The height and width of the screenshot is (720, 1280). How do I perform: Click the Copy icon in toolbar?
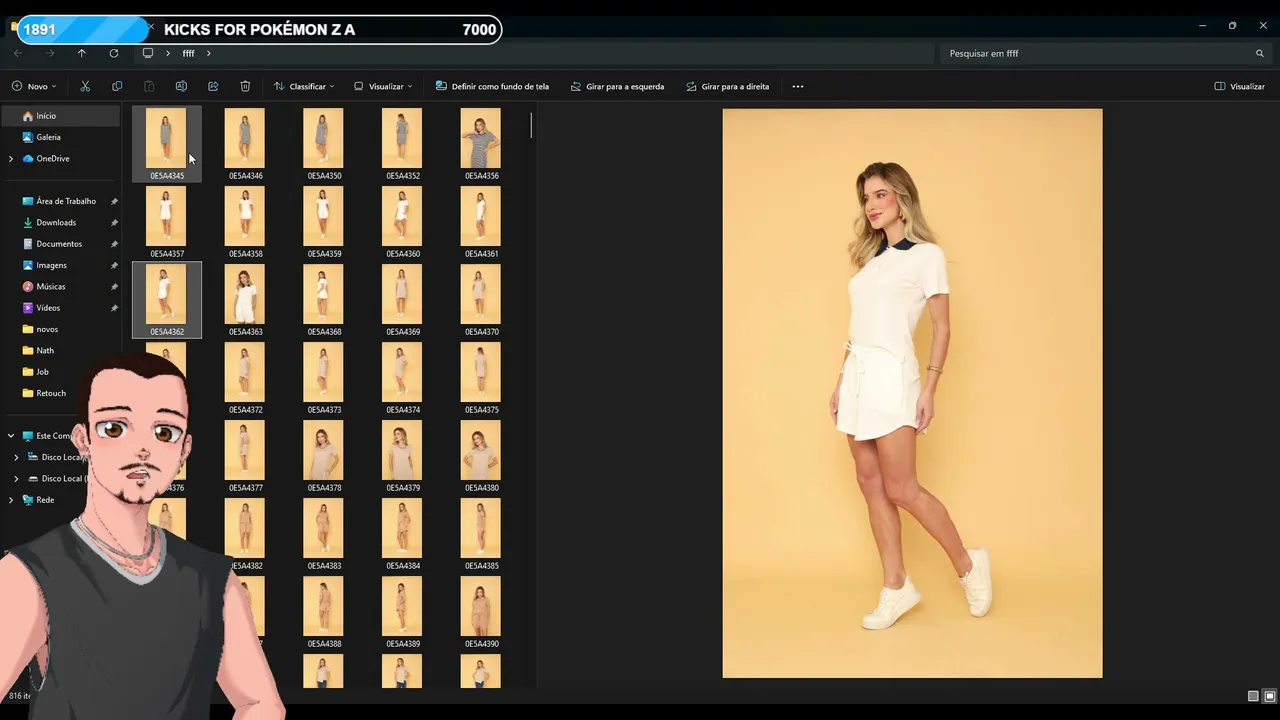coord(117,86)
